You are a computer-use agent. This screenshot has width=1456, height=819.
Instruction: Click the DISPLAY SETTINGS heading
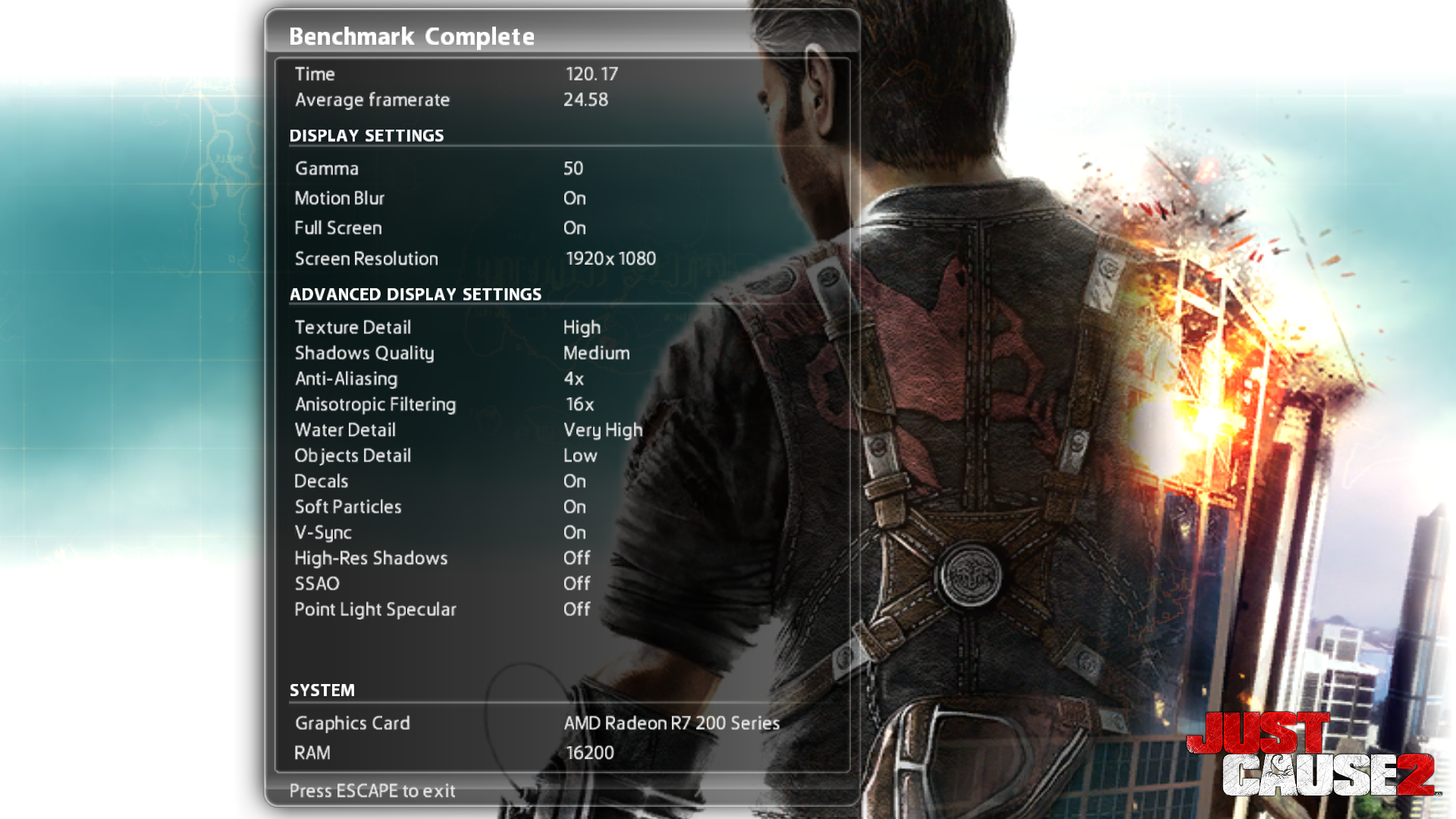point(366,136)
